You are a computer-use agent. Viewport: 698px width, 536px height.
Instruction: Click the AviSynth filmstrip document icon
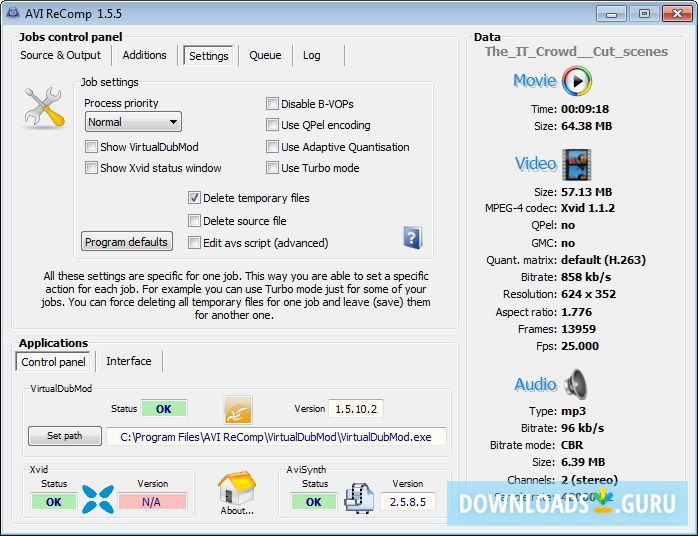359,499
